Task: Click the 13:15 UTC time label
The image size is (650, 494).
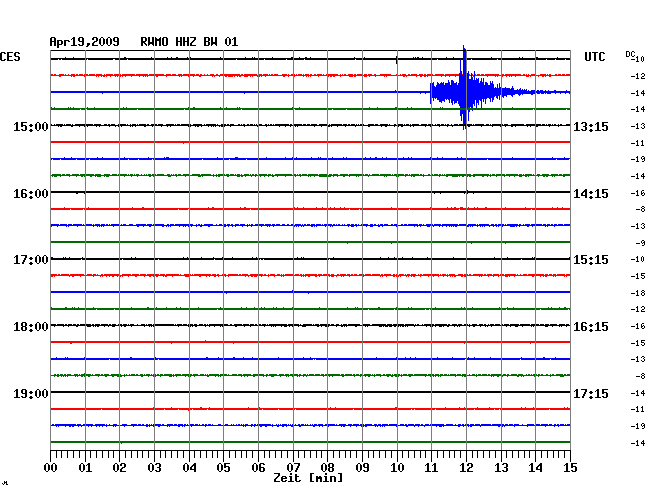Action: point(591,126)
